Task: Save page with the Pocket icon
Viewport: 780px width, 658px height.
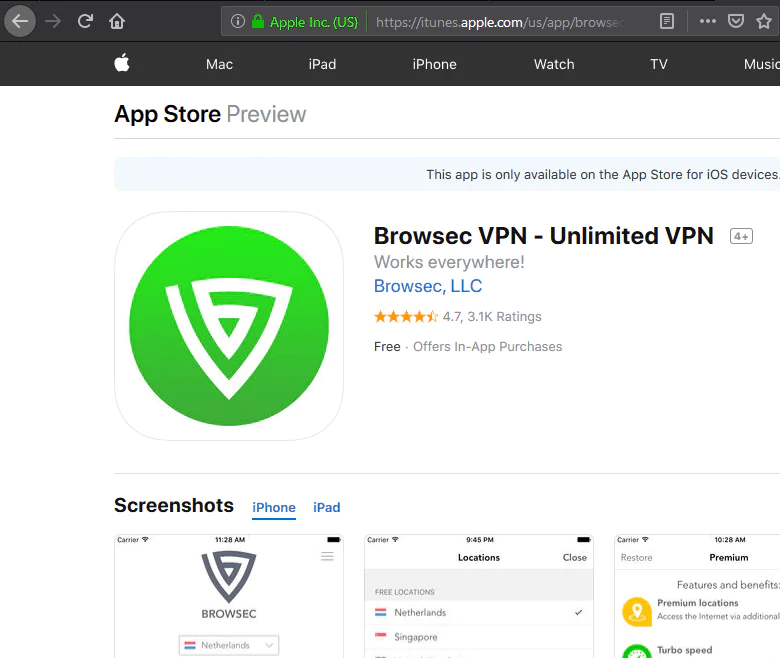Action: coord(736,21)
